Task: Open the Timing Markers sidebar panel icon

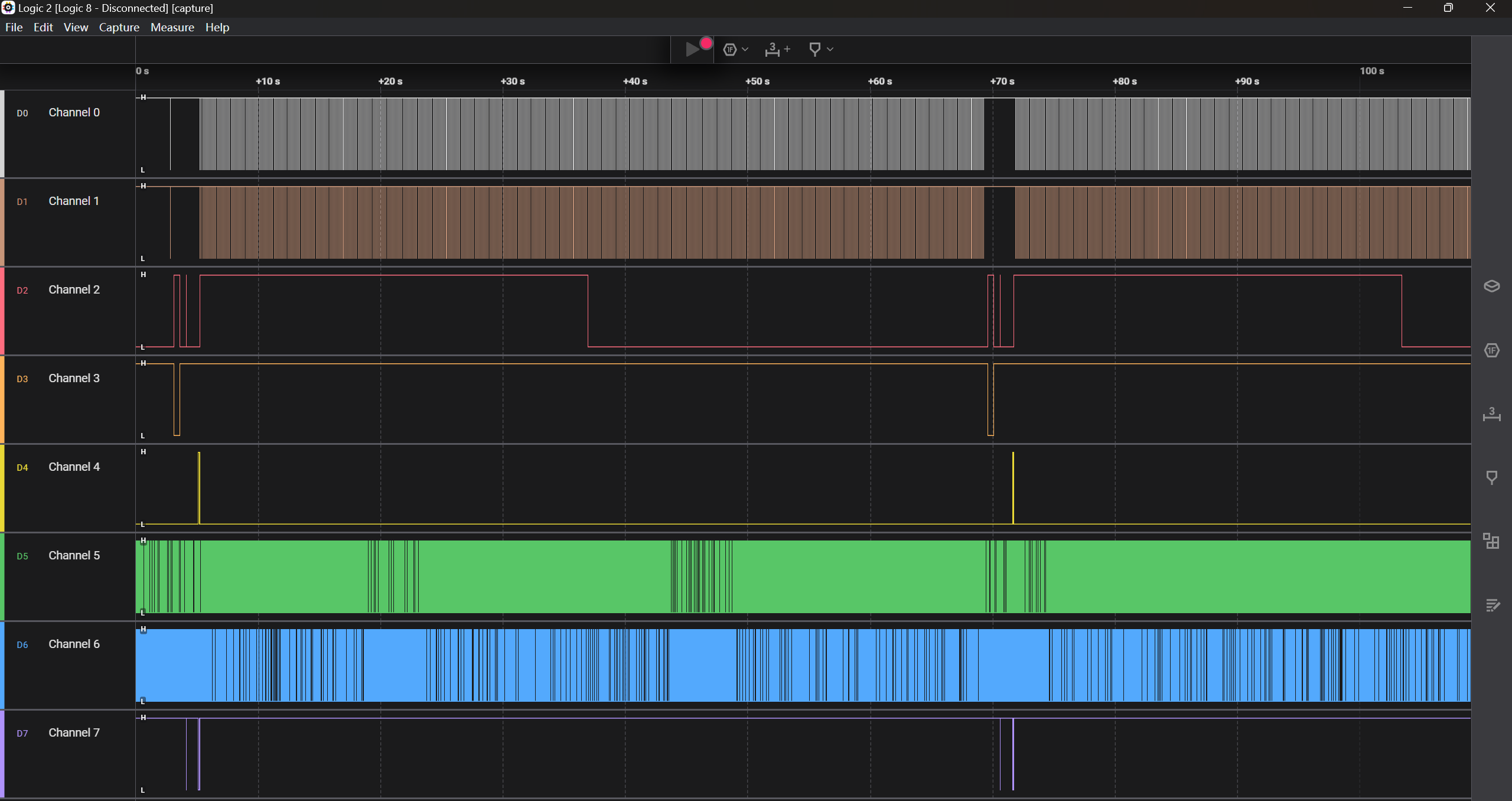Action: pos(1491,477)
